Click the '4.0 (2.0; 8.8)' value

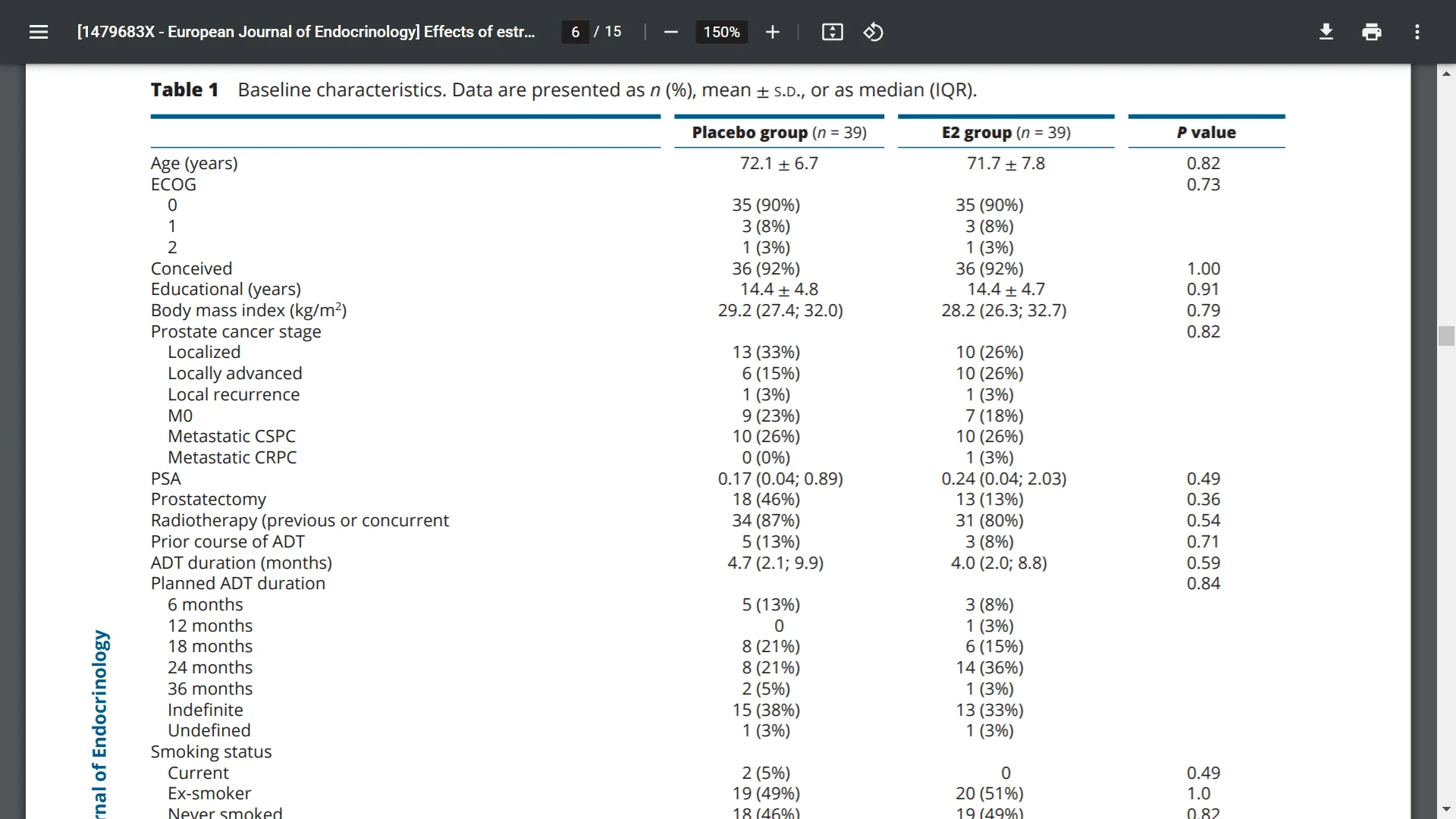(x=999, y=563)
